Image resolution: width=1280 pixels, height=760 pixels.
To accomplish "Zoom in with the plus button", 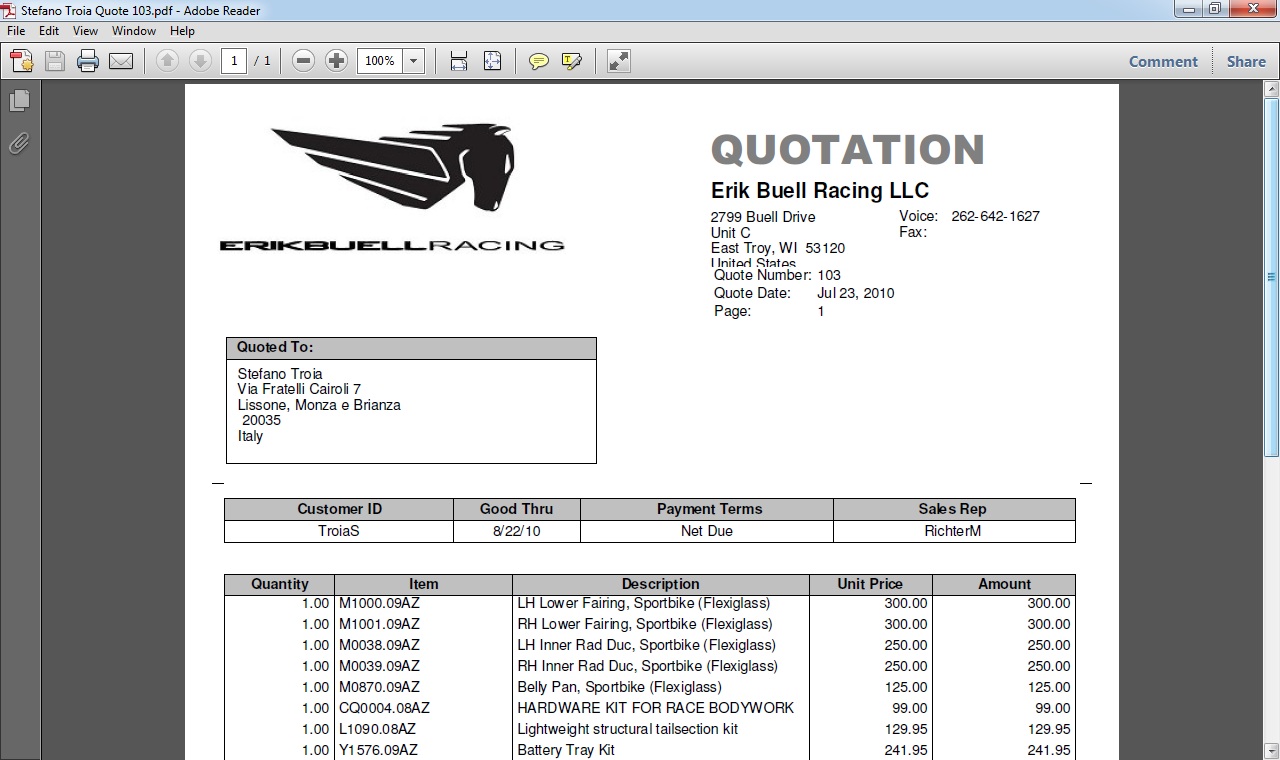I will point(337,61).
